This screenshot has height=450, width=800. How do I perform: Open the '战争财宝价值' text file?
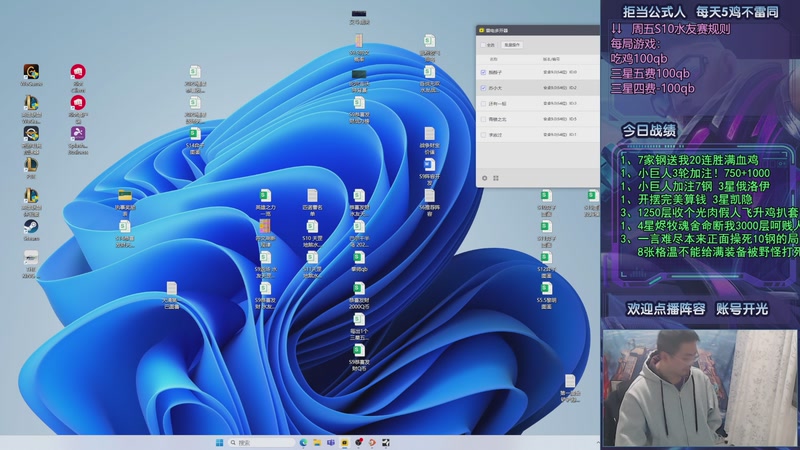[x=430, y=140]
